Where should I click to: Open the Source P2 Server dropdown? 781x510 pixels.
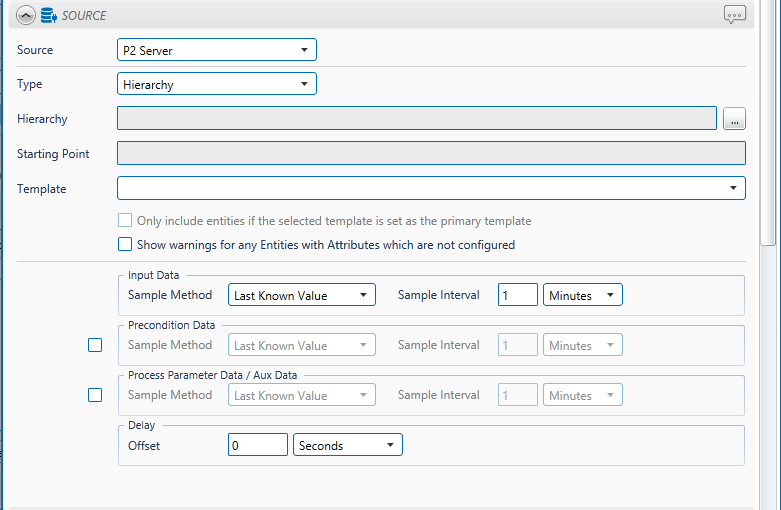click(x=217, y=50)
